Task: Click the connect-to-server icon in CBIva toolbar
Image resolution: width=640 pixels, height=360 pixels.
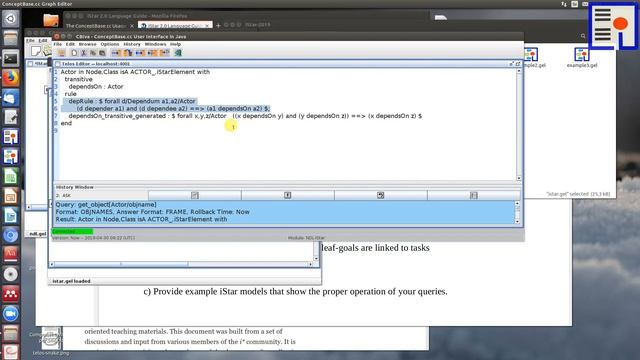Action: 62,53
